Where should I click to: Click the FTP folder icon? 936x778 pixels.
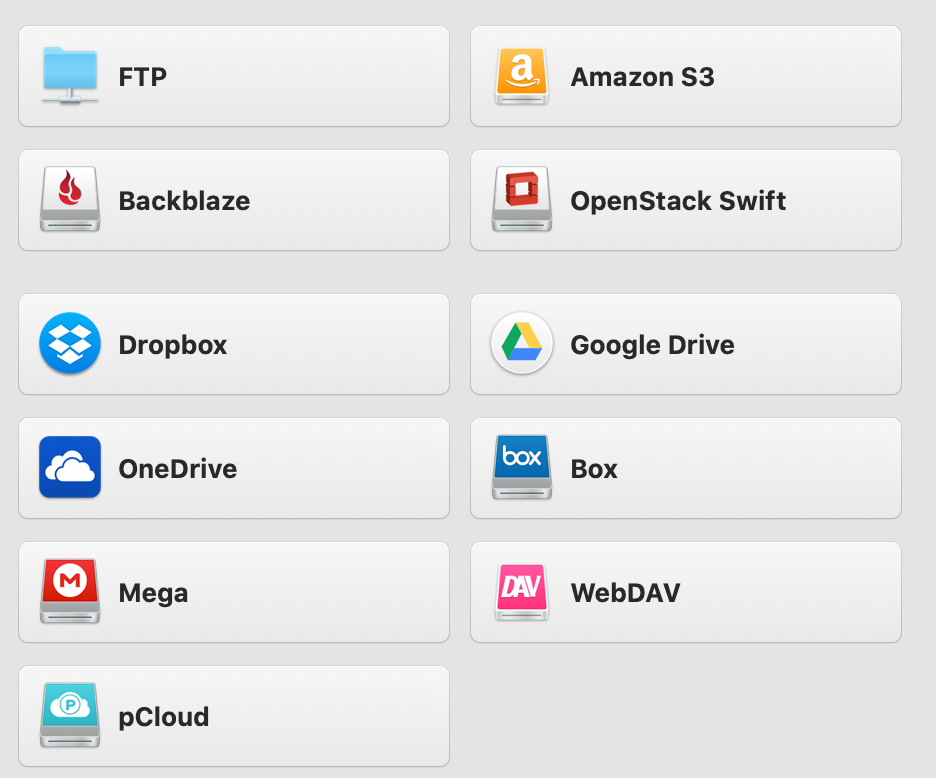point(70,76)
